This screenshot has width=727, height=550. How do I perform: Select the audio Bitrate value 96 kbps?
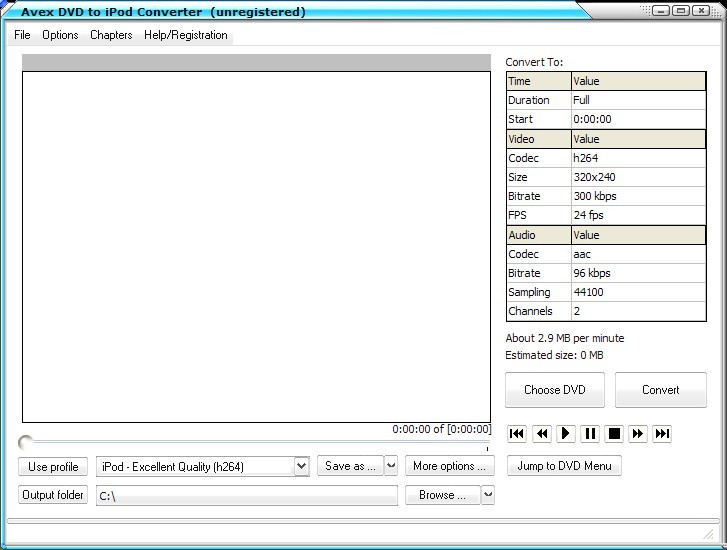tap(638, 273)
